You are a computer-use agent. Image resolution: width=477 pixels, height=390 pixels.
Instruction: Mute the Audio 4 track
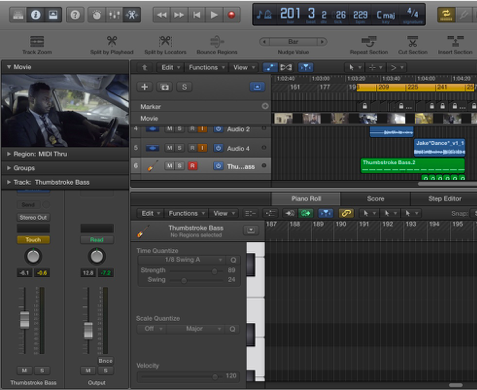coord(170,148)
